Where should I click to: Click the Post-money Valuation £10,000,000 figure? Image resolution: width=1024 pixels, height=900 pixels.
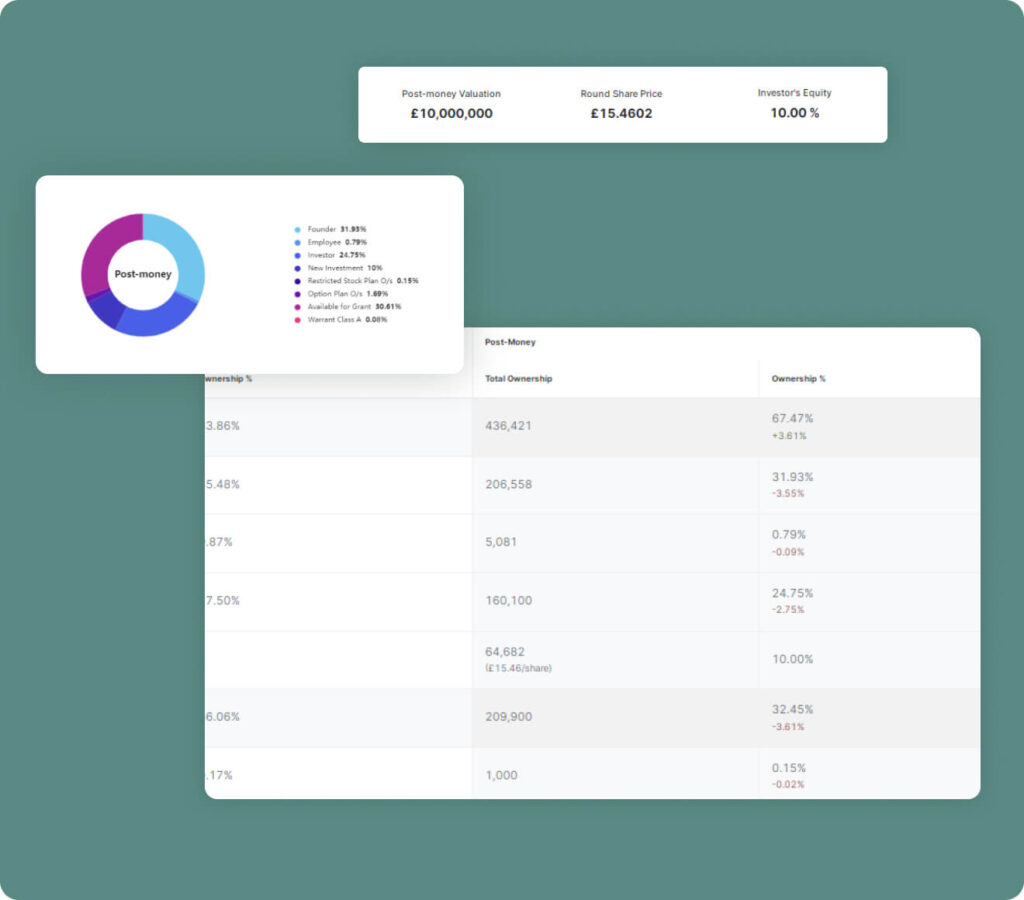click(x=451, y=113)
